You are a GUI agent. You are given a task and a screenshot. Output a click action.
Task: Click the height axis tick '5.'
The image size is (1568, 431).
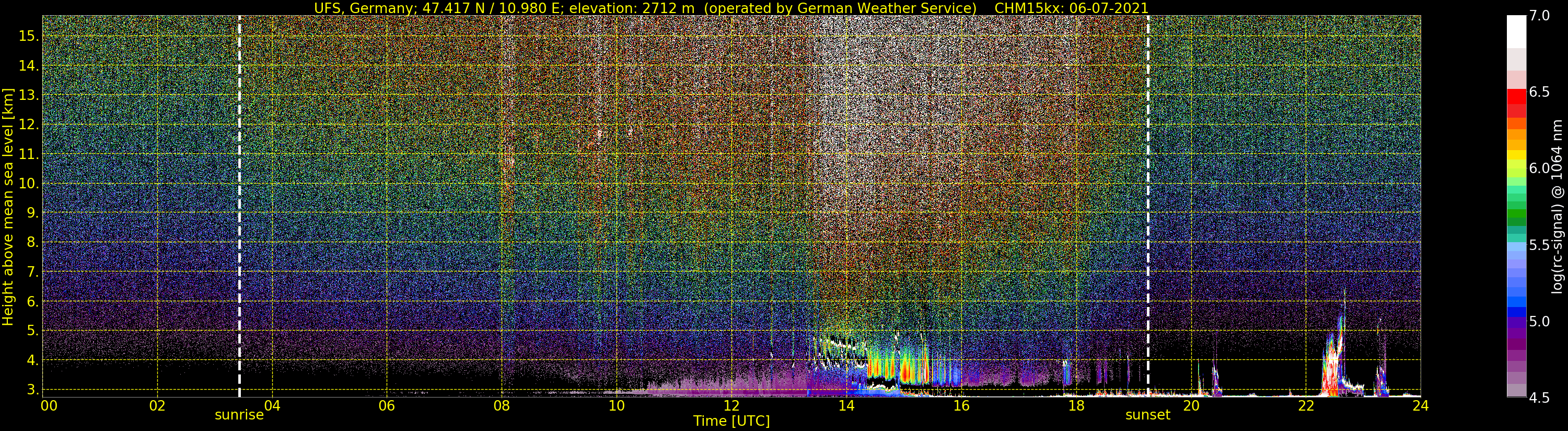tap(32, 331)
